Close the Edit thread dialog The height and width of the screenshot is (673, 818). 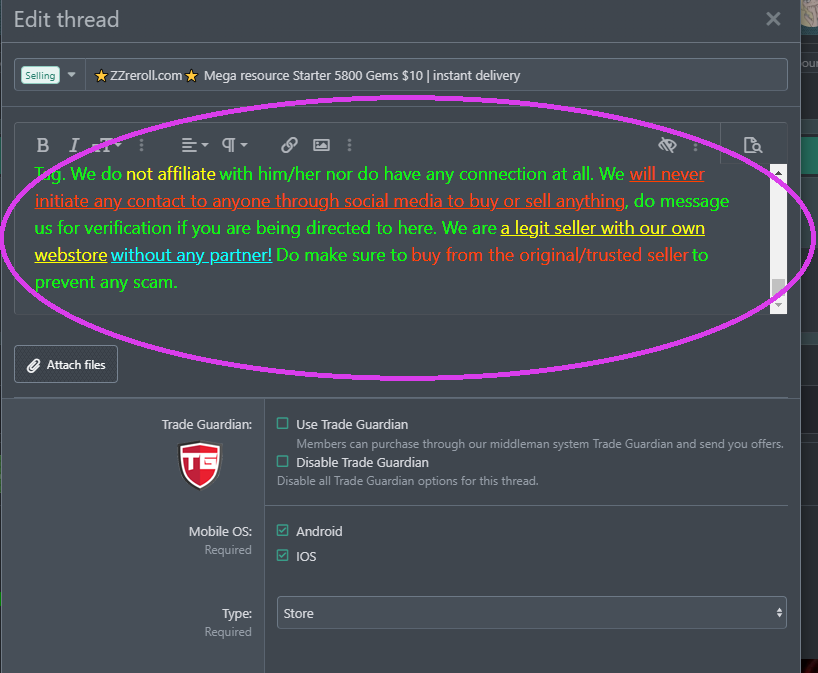pyautogui.click(x=773, y=19)
